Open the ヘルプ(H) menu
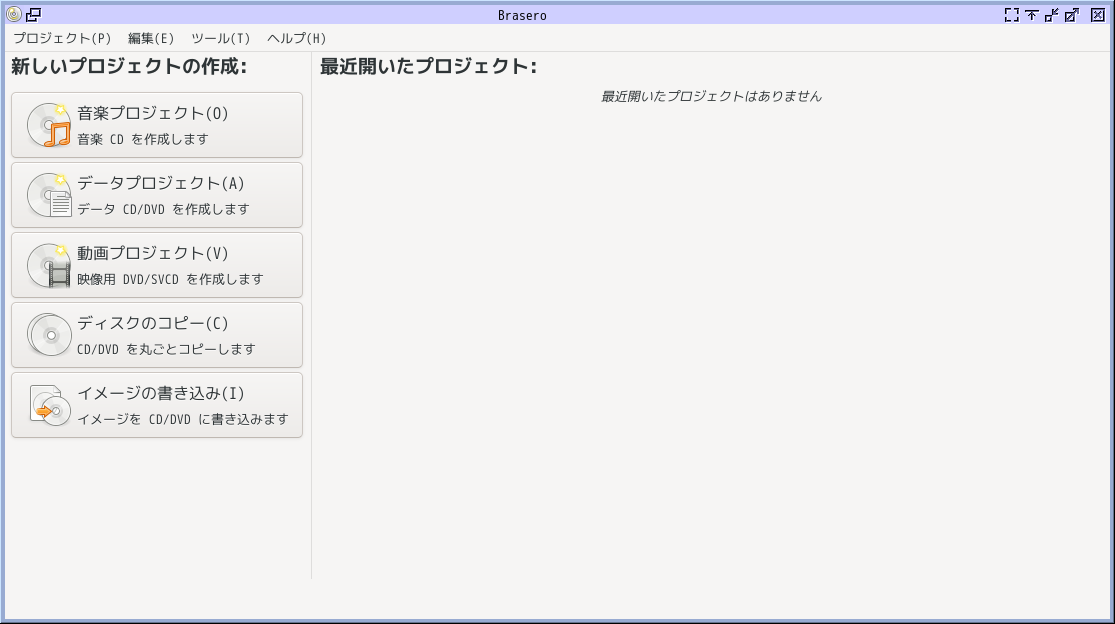 tap(297, 38)
